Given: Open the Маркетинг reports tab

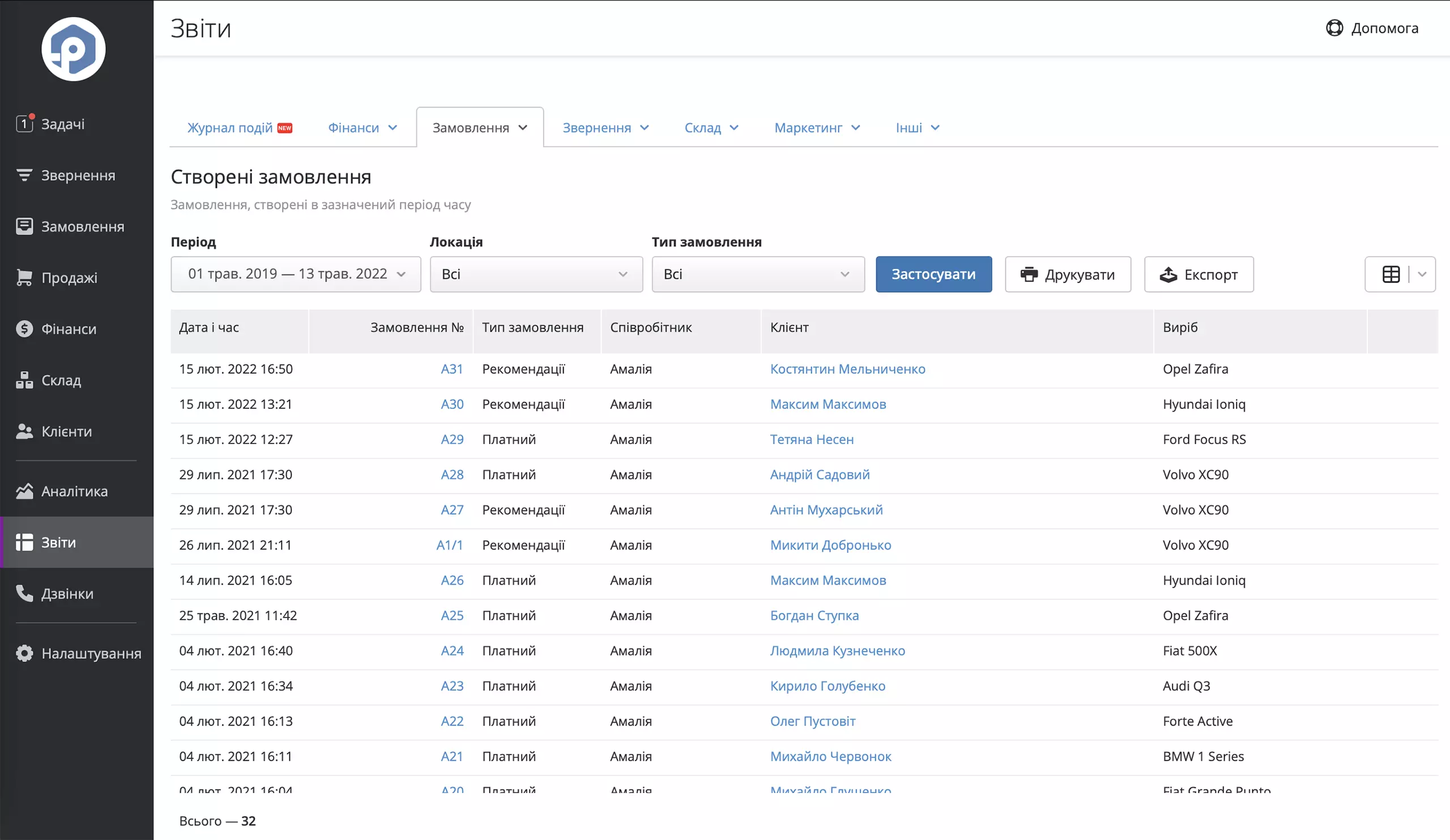Looking at the screenshot, I should [x=808, y=127].
